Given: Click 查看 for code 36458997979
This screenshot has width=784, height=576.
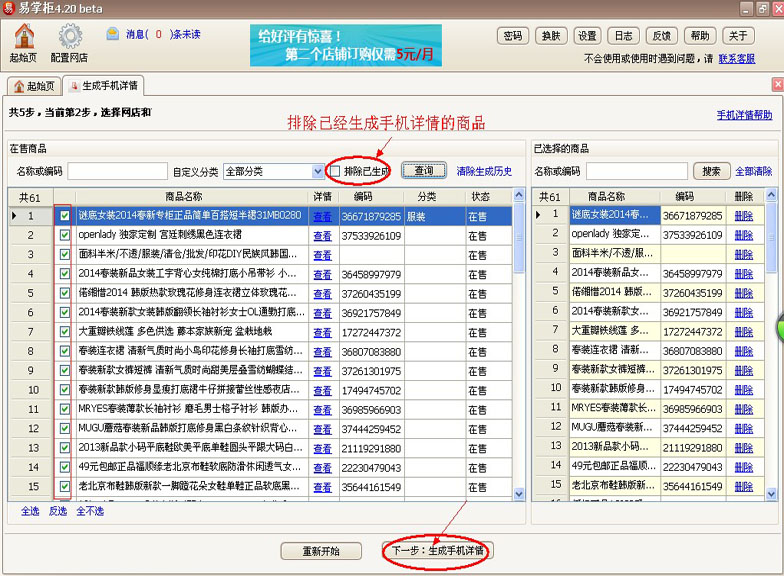Looking at the screenshot, I should click(x=322, y=274).
